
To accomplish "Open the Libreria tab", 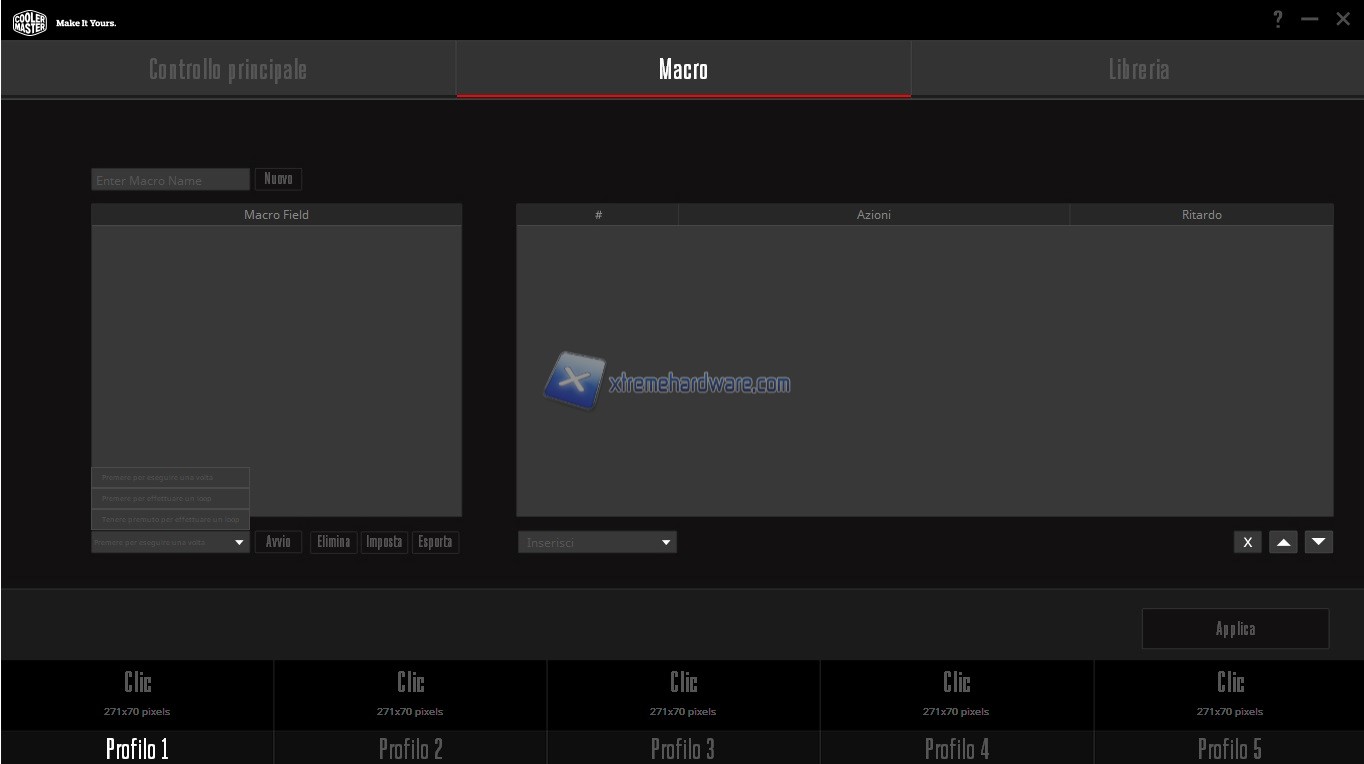I will pos(1138,69).
